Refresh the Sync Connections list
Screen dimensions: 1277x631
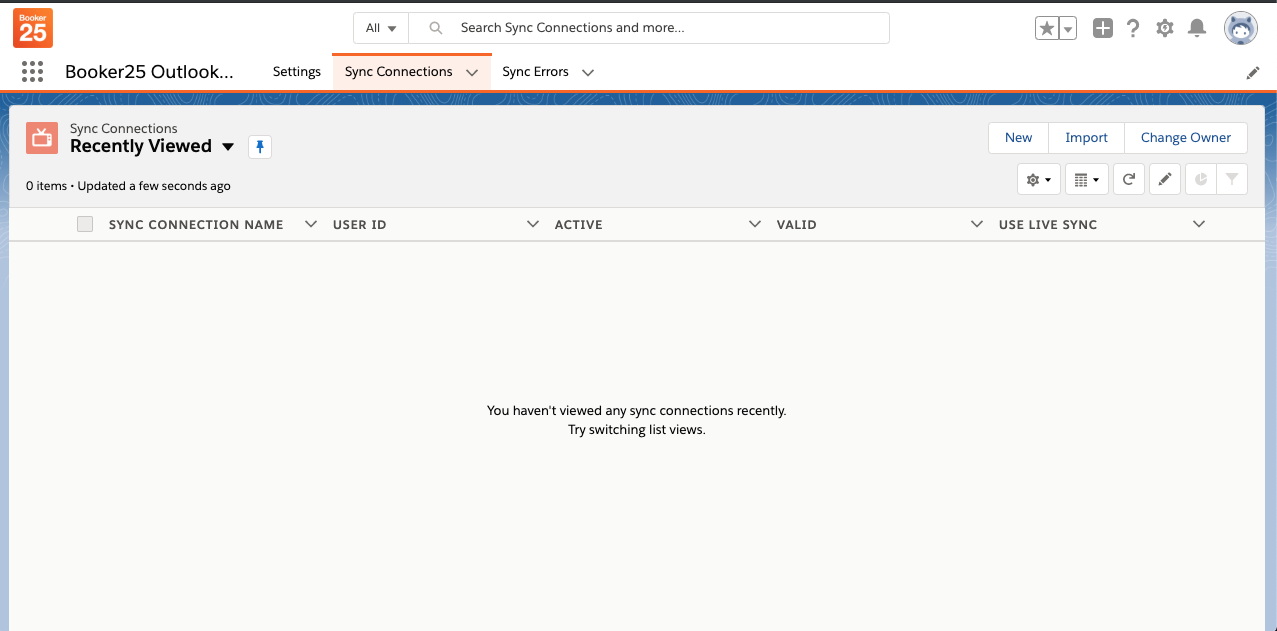1129,180
